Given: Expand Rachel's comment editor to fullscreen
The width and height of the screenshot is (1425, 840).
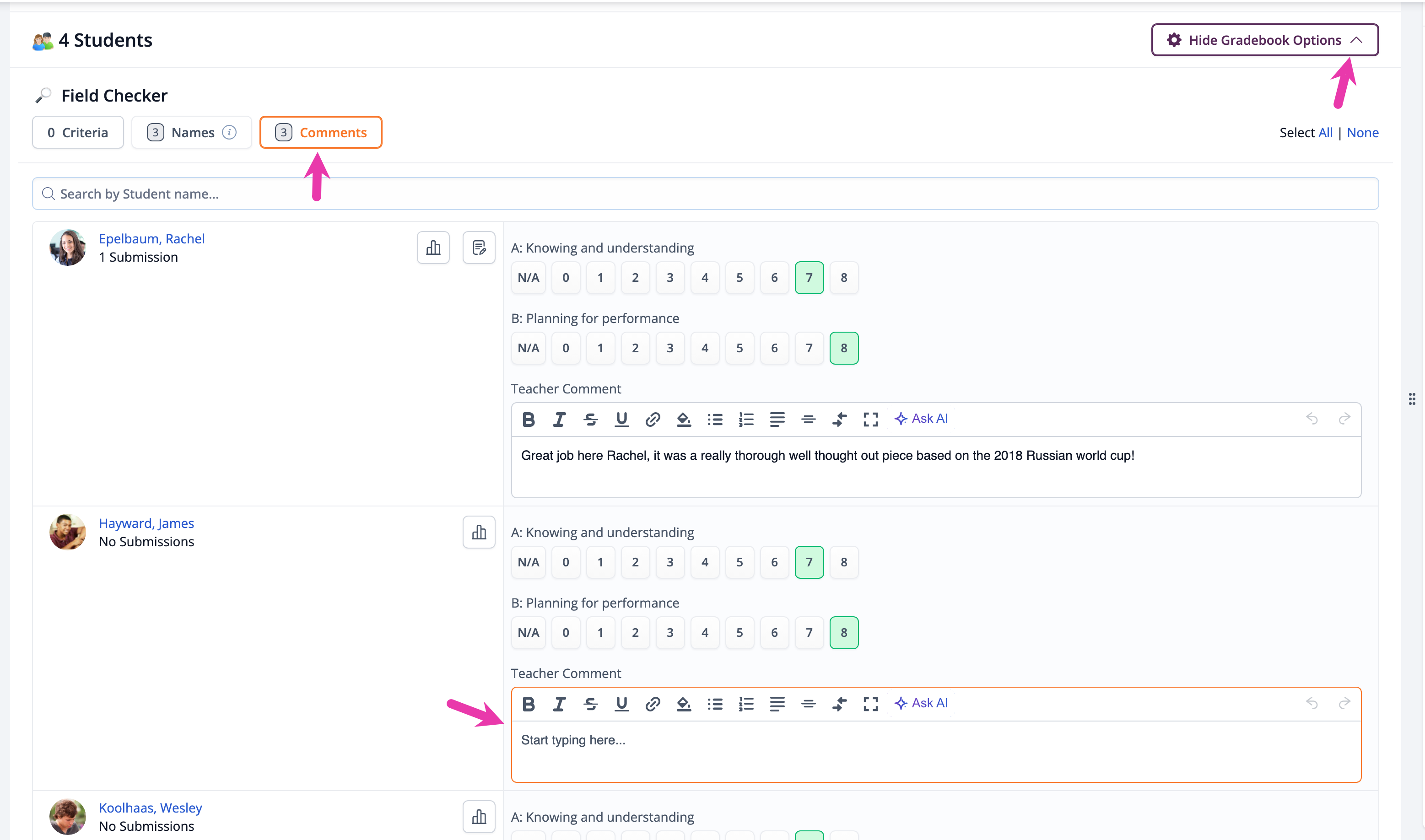Looking at the screenshot, I should pyautogui.click(x=871, y=420).
